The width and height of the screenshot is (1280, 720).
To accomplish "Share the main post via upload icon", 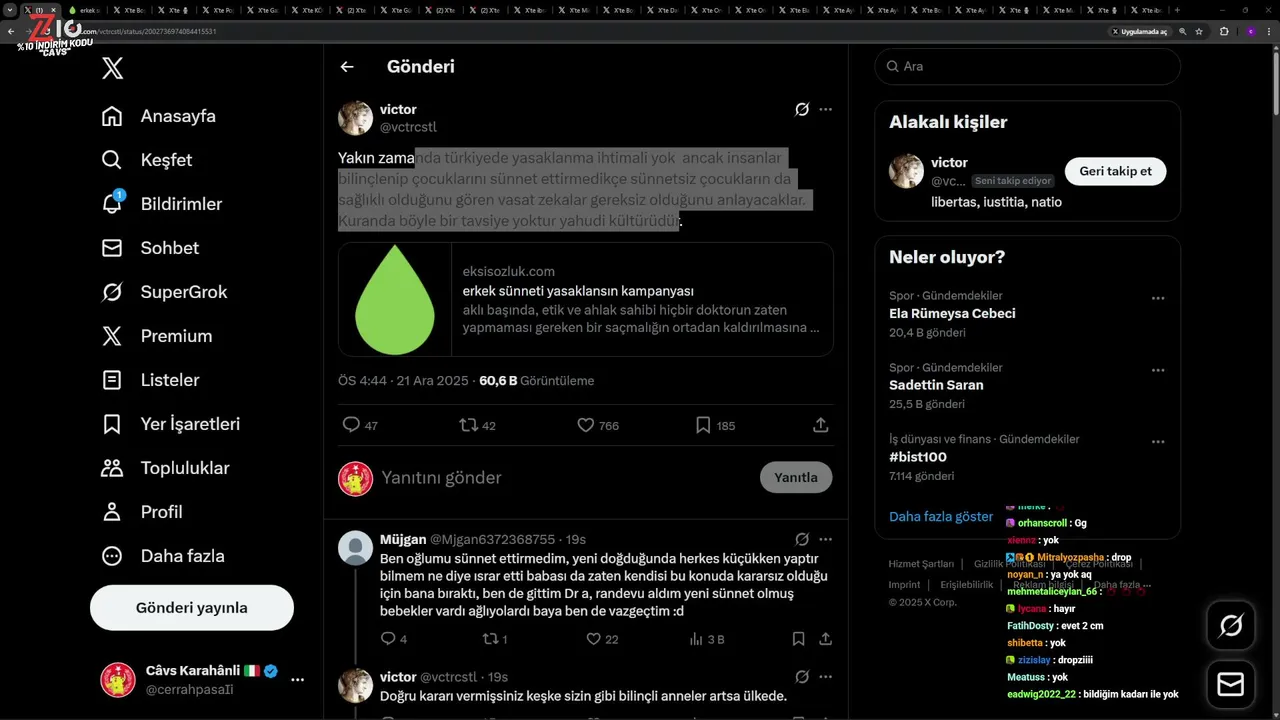I will pos(821,425).
